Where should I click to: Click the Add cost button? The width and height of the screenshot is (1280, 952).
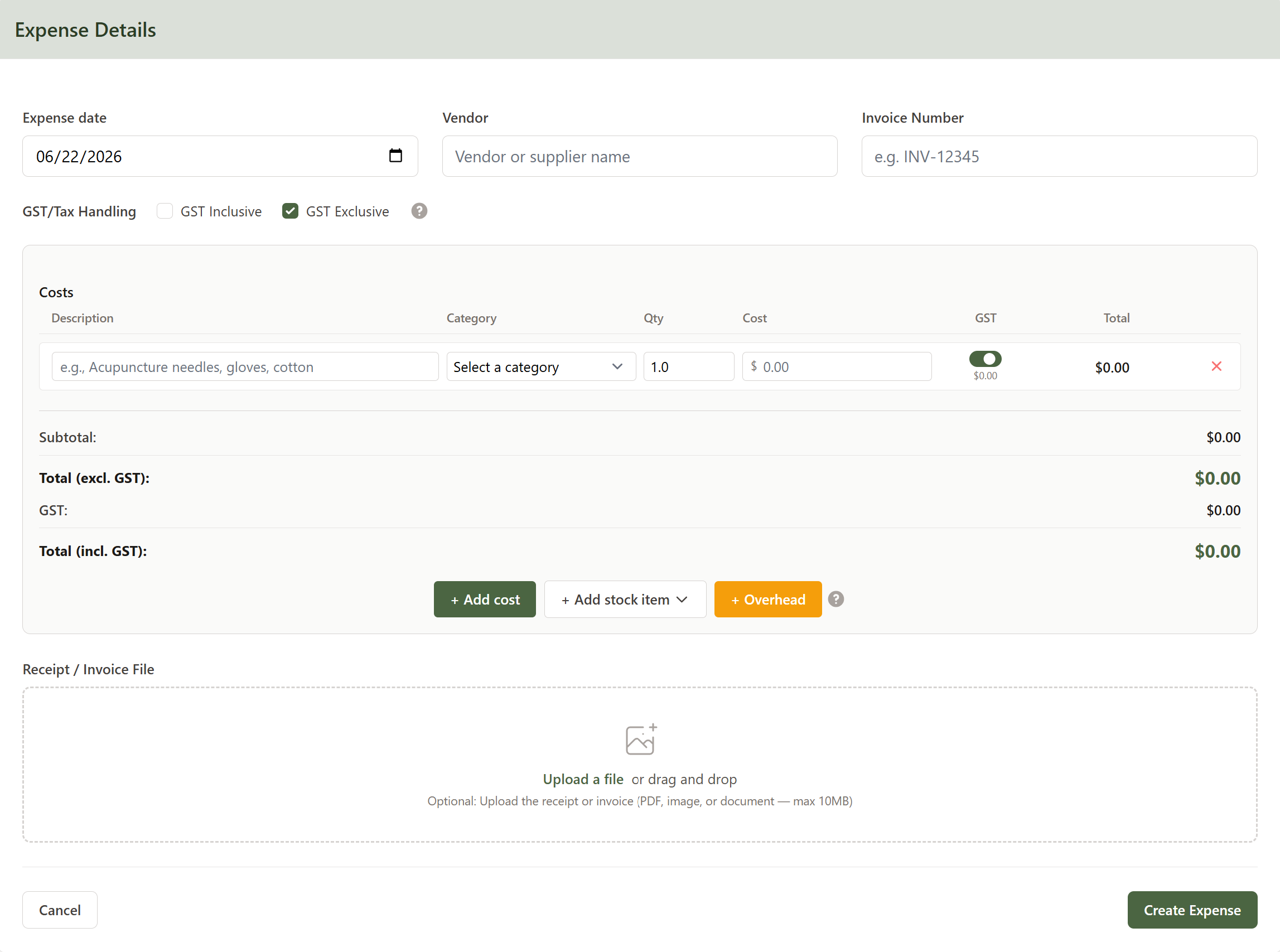pos(485,600)
